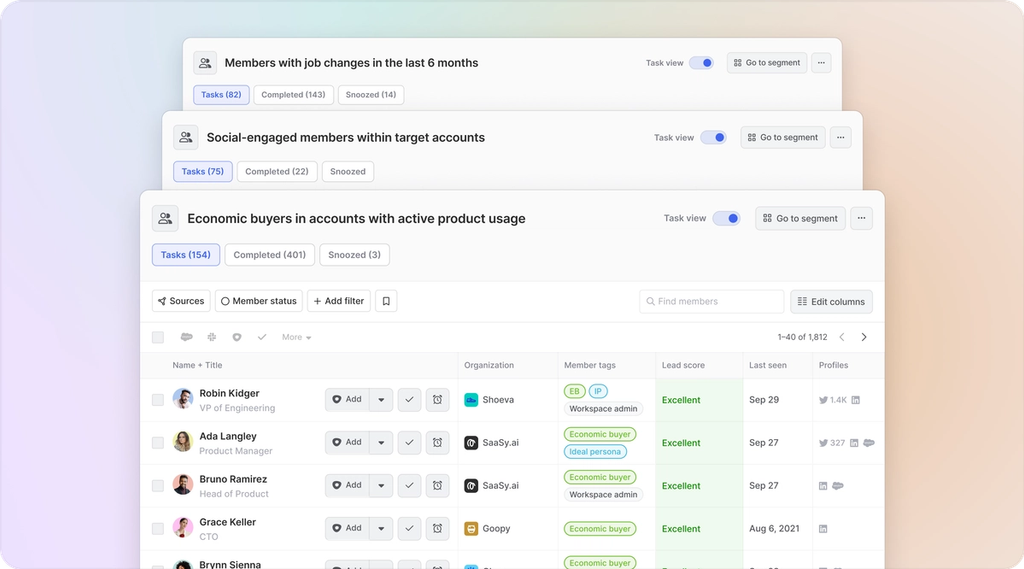The width and height of the screenshot is (1024, 569).
Task: Snooze Grace Keller's task with alarm icon
Action: coord(438,528)
